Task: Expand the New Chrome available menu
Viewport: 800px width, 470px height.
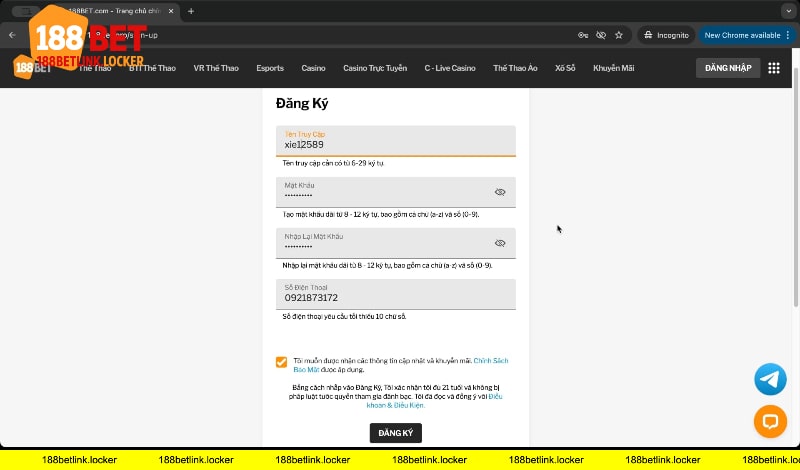Action: (x=789, y=35)
